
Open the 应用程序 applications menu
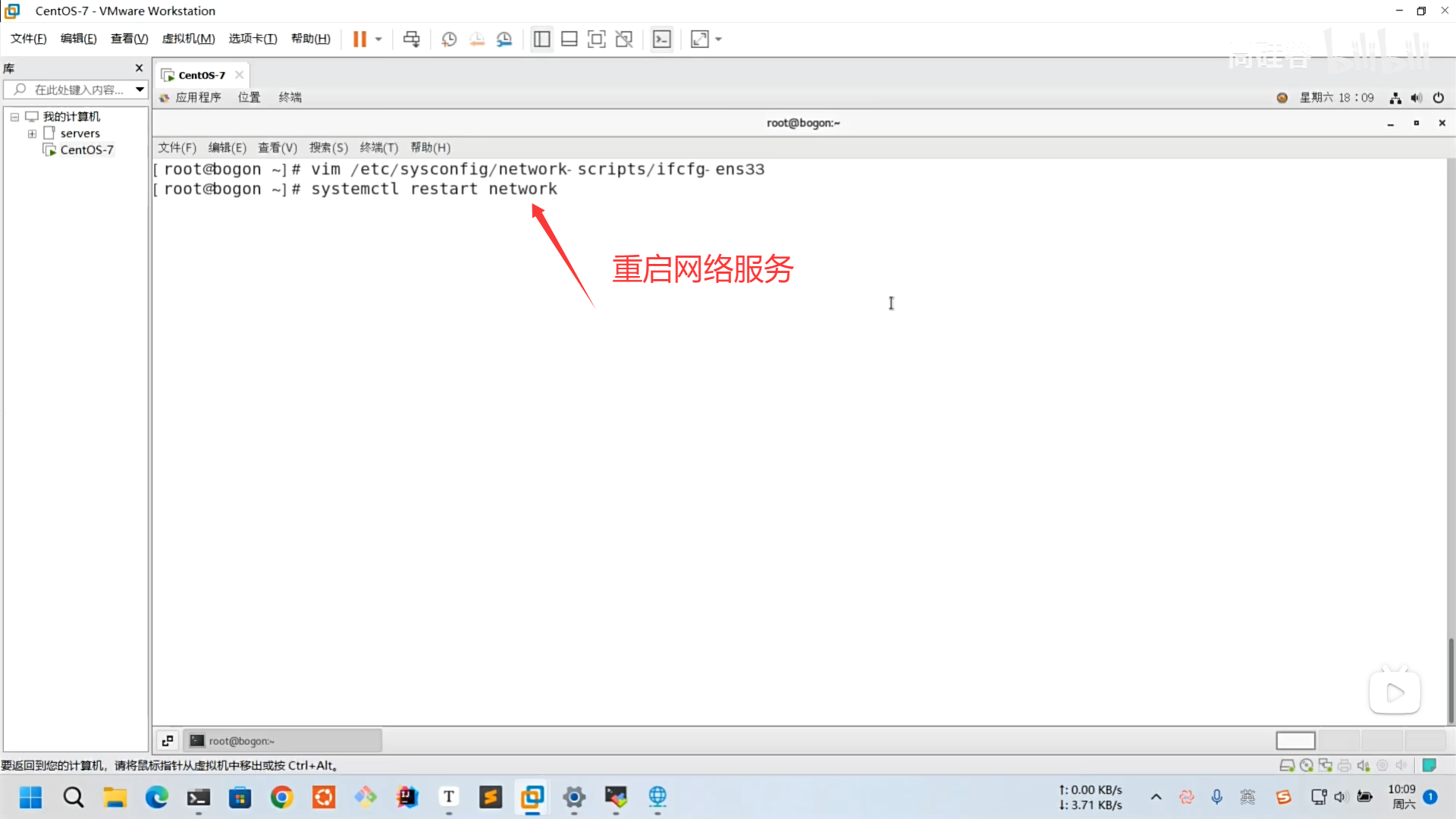pyautogui.click(x=198, y=97)
